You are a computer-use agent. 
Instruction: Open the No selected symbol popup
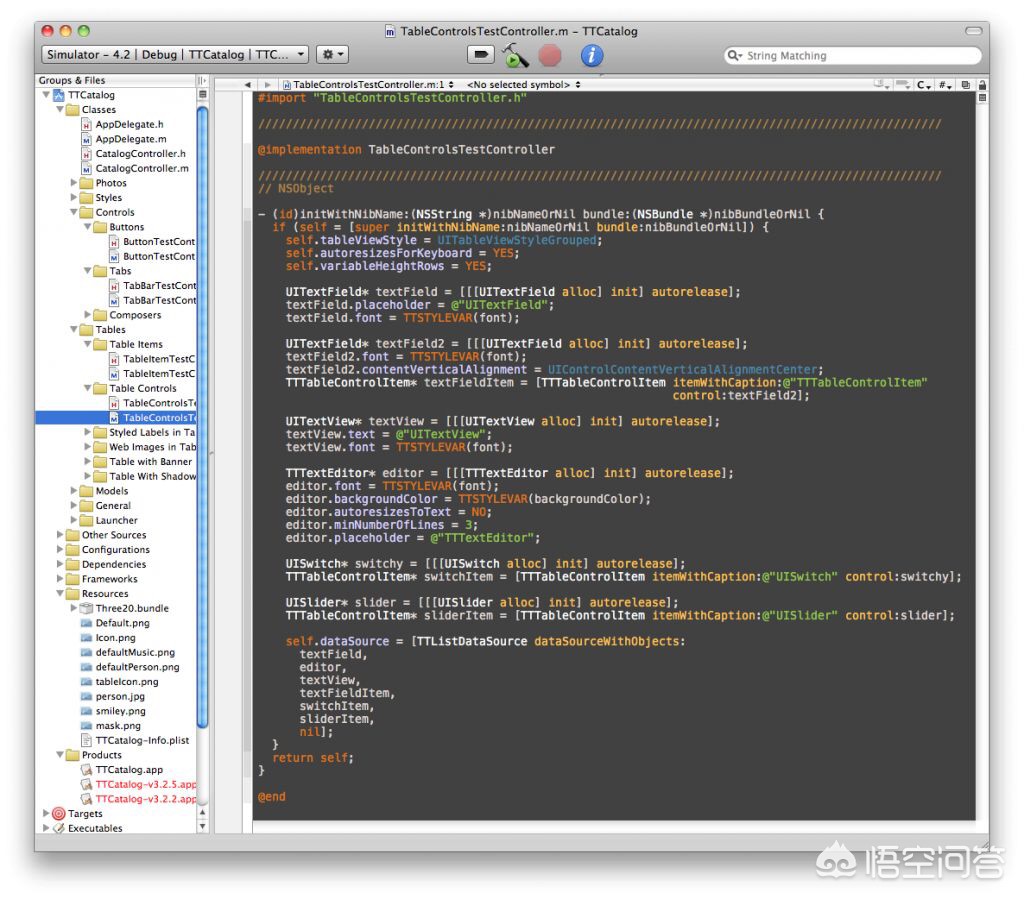click(x=523, y=85)
